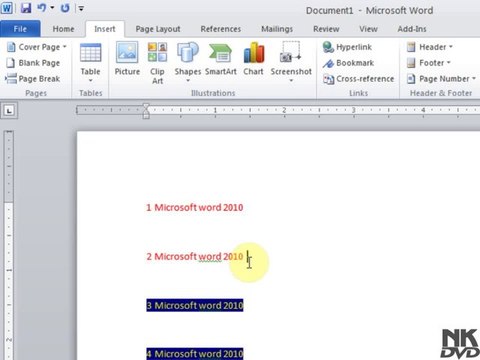This screenshot has height=360, width=480.
Task: Insert a SmartArt graphic
Action: point(221,58)
